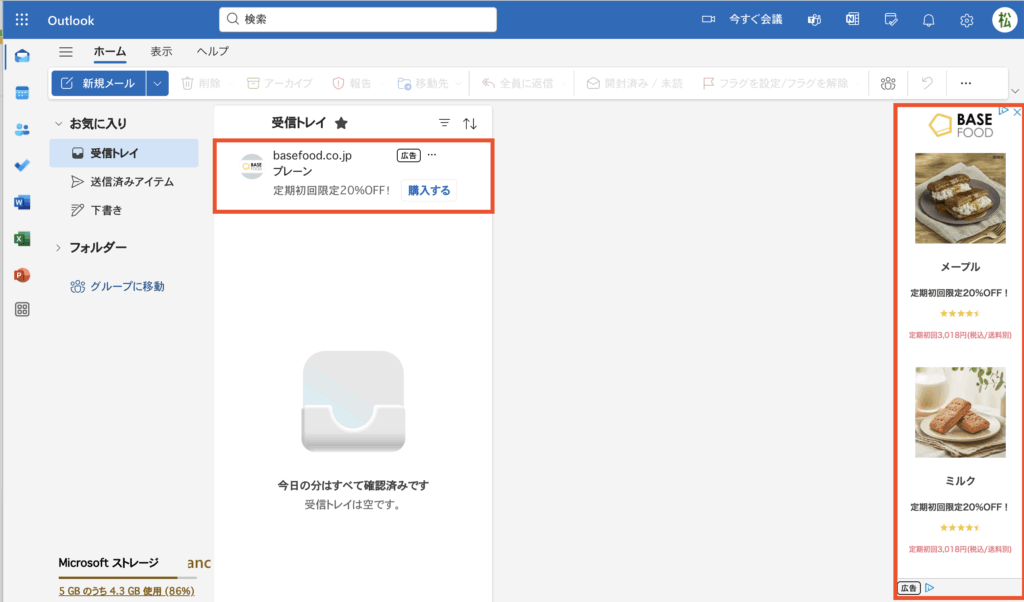
Task: Open the AdChoices icon atop side ad
Action: (x=1004, y=111)
